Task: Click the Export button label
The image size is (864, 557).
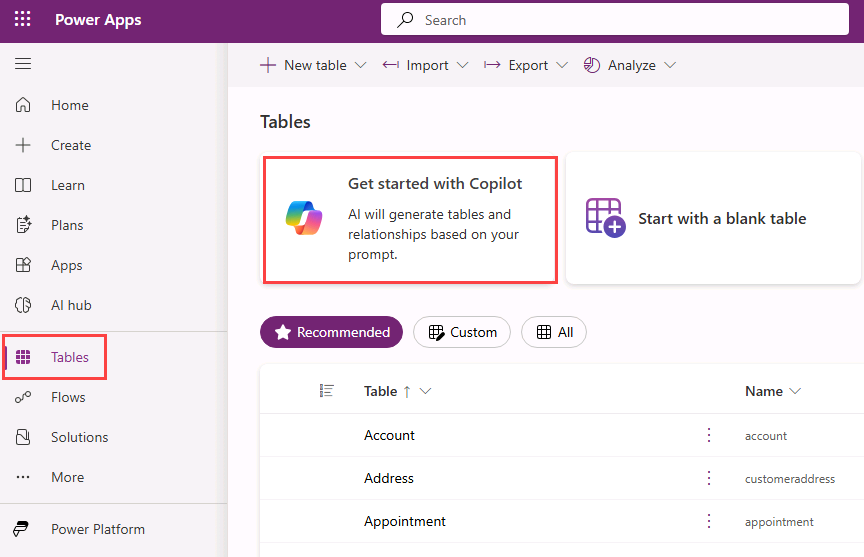Action: [x=528, y=66]
